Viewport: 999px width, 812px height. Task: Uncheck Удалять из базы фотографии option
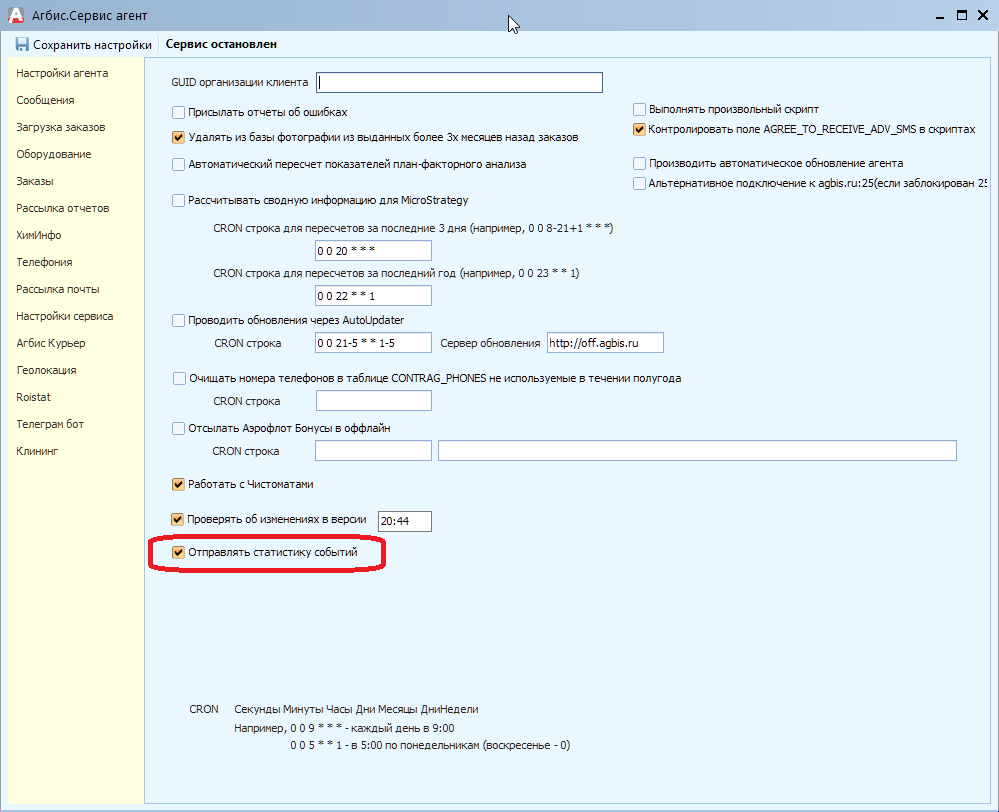click(178, 138)
